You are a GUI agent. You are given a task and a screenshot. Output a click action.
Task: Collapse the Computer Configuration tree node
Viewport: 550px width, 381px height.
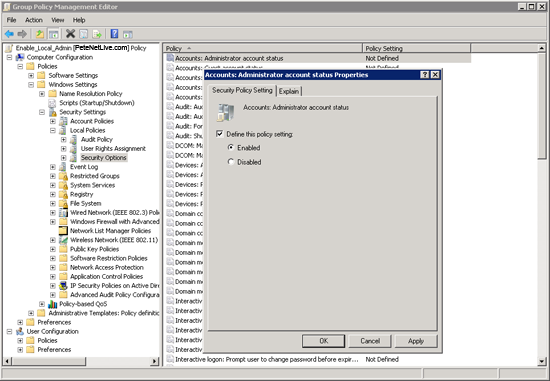point(9,57)
